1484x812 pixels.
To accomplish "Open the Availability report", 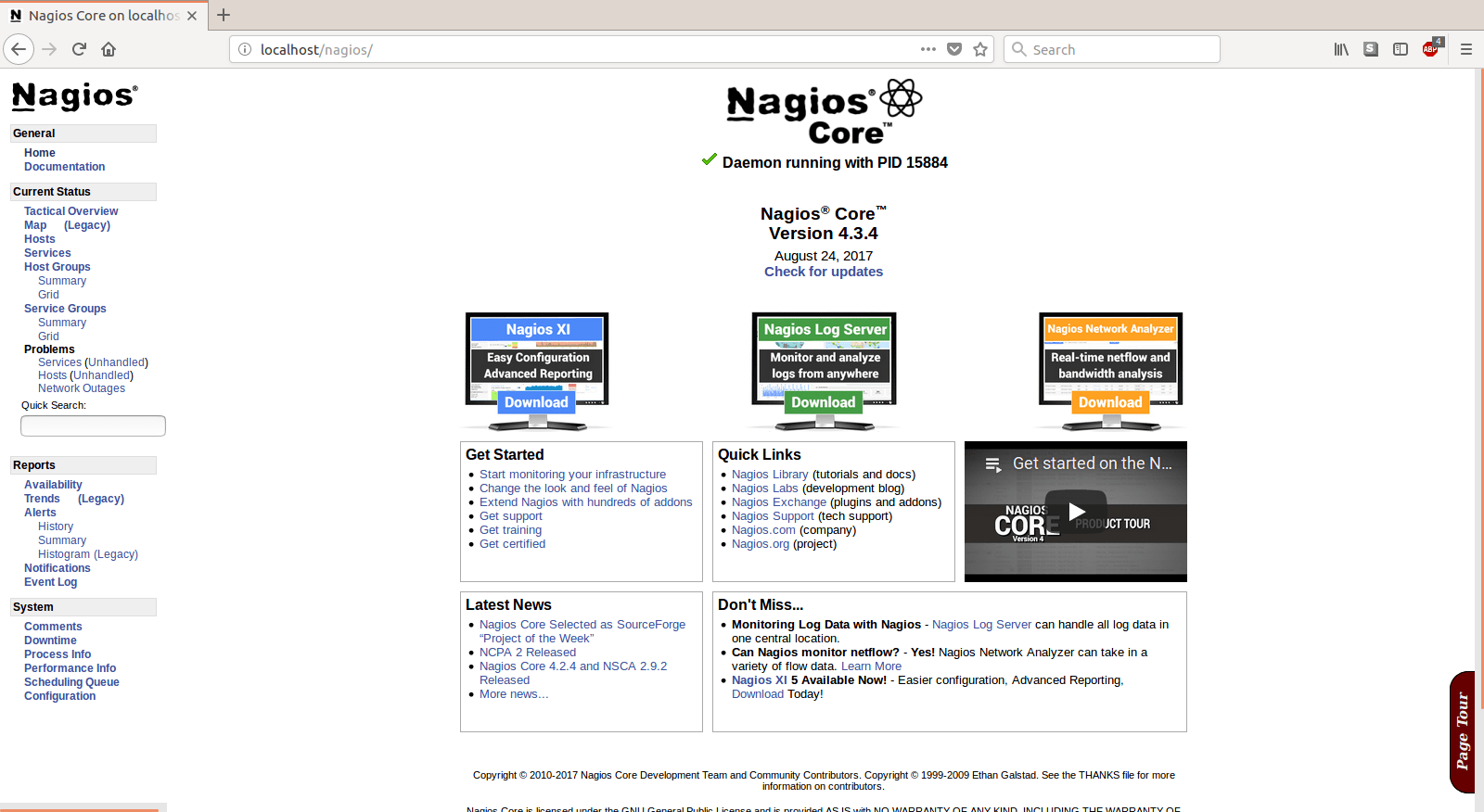I will tap(53, 485).
